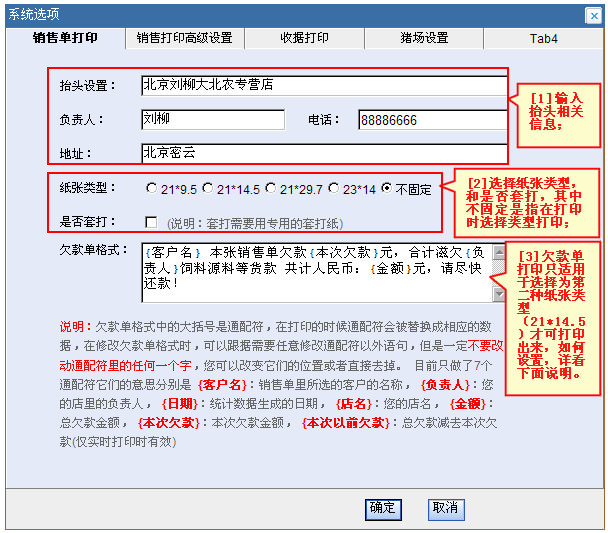Select the 21*9.5 paper type option

click(152, 188)
